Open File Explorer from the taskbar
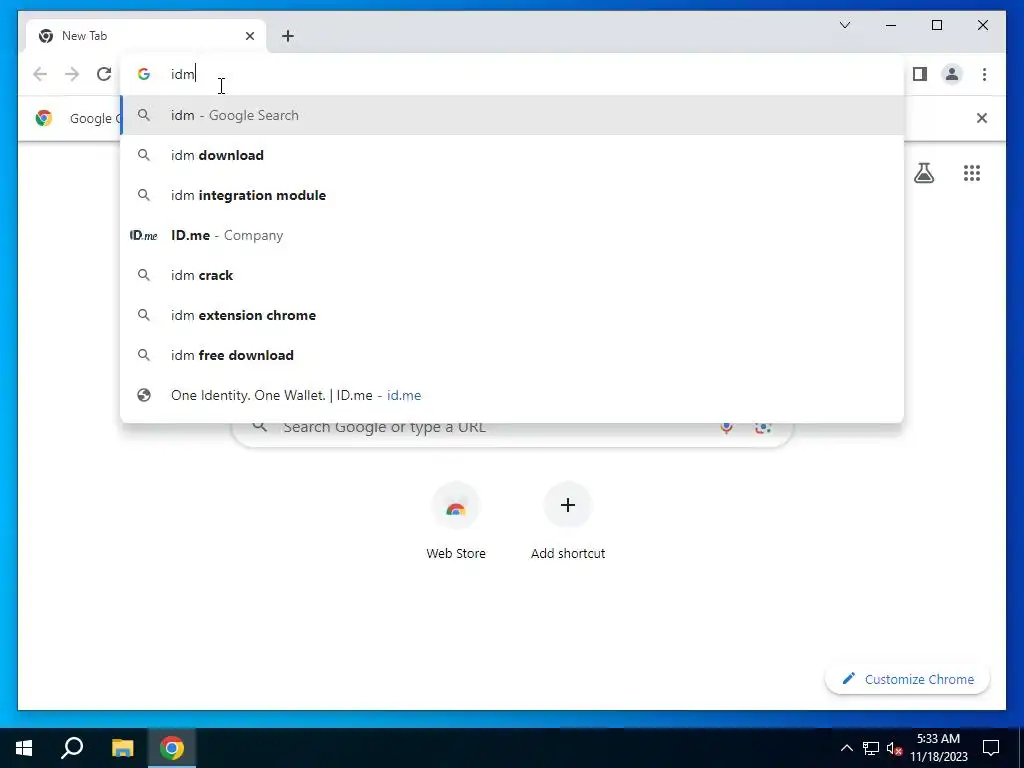The width and height of the screenshot is (1024, 768). [x=122, y=748]
